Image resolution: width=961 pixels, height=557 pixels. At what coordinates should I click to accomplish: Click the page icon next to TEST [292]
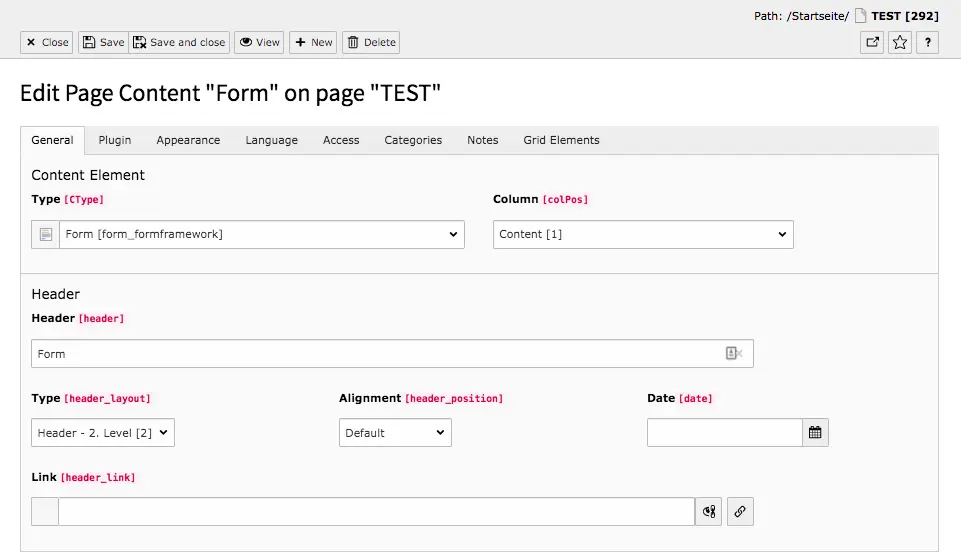(860, 15)
